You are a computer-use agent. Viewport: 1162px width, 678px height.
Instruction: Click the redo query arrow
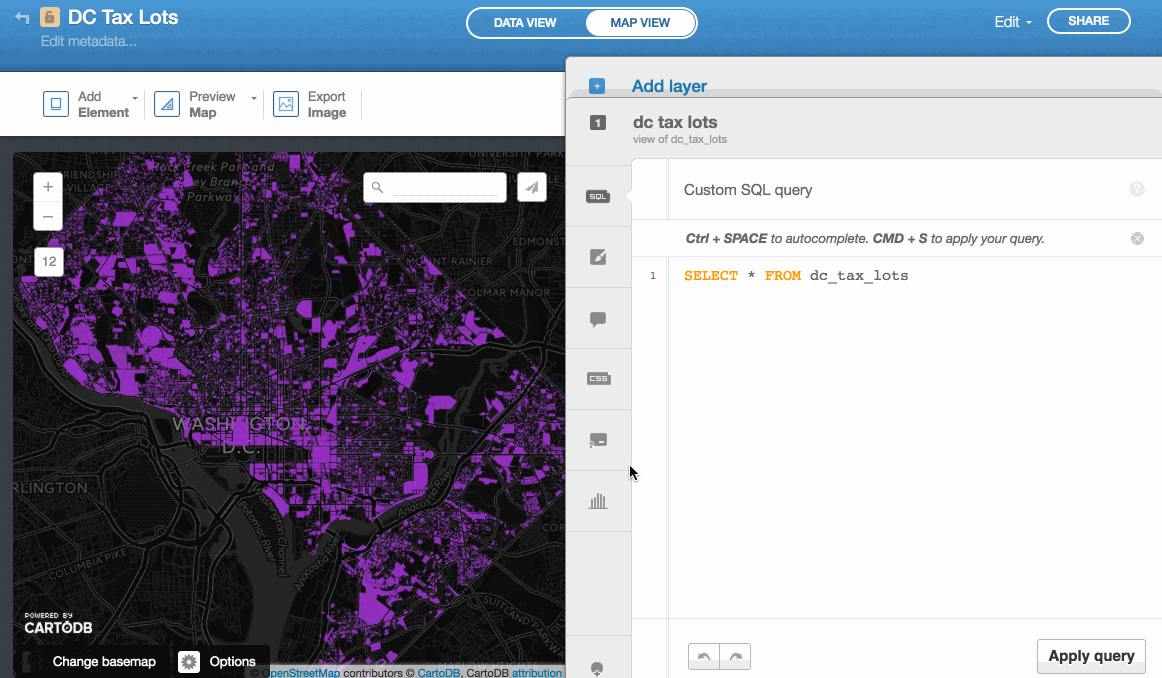click(x=735, y=656)
